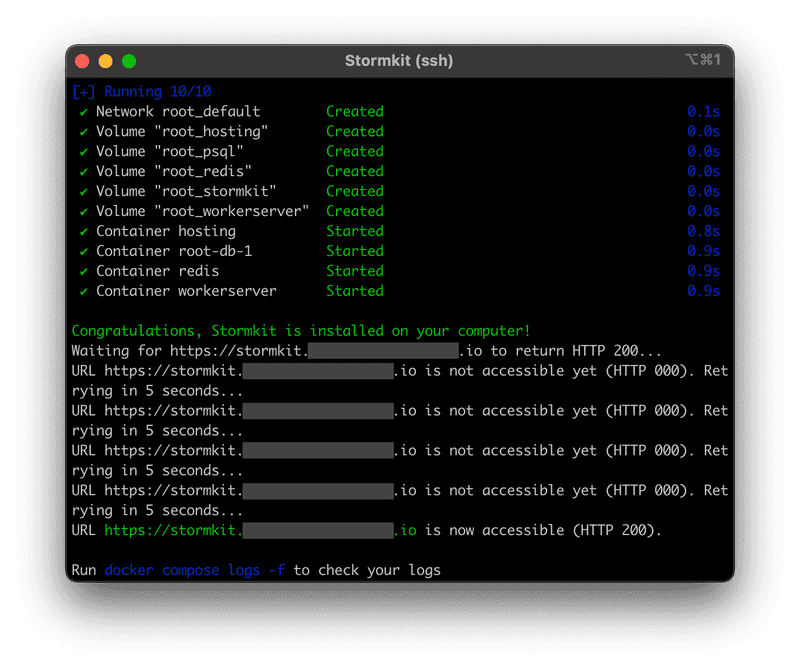Screen dimensions: 800x669
Task: Click the checkmark next to Volume root_redis
Action: 84,172
